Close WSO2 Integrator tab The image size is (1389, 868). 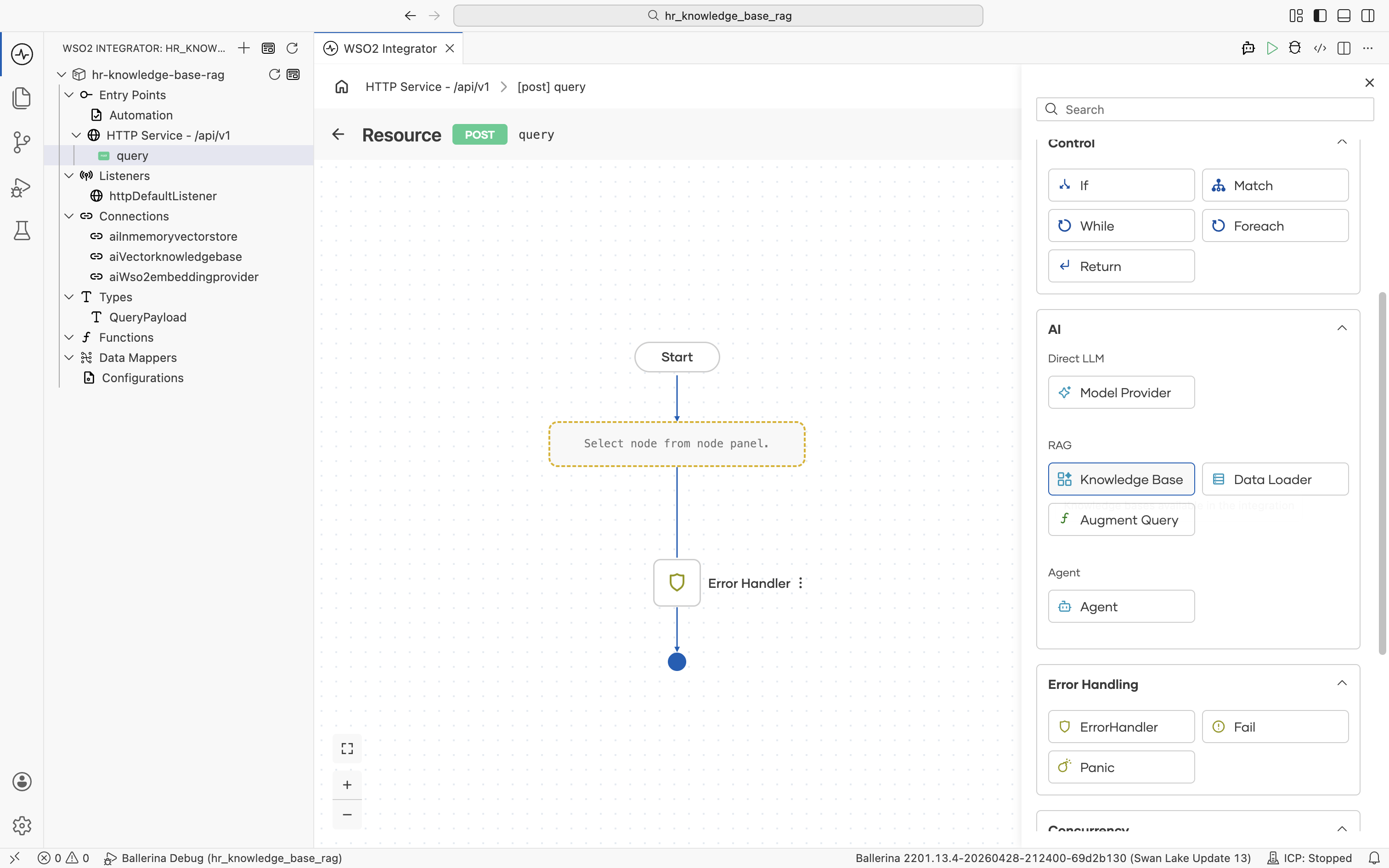(x=450, y=48)
